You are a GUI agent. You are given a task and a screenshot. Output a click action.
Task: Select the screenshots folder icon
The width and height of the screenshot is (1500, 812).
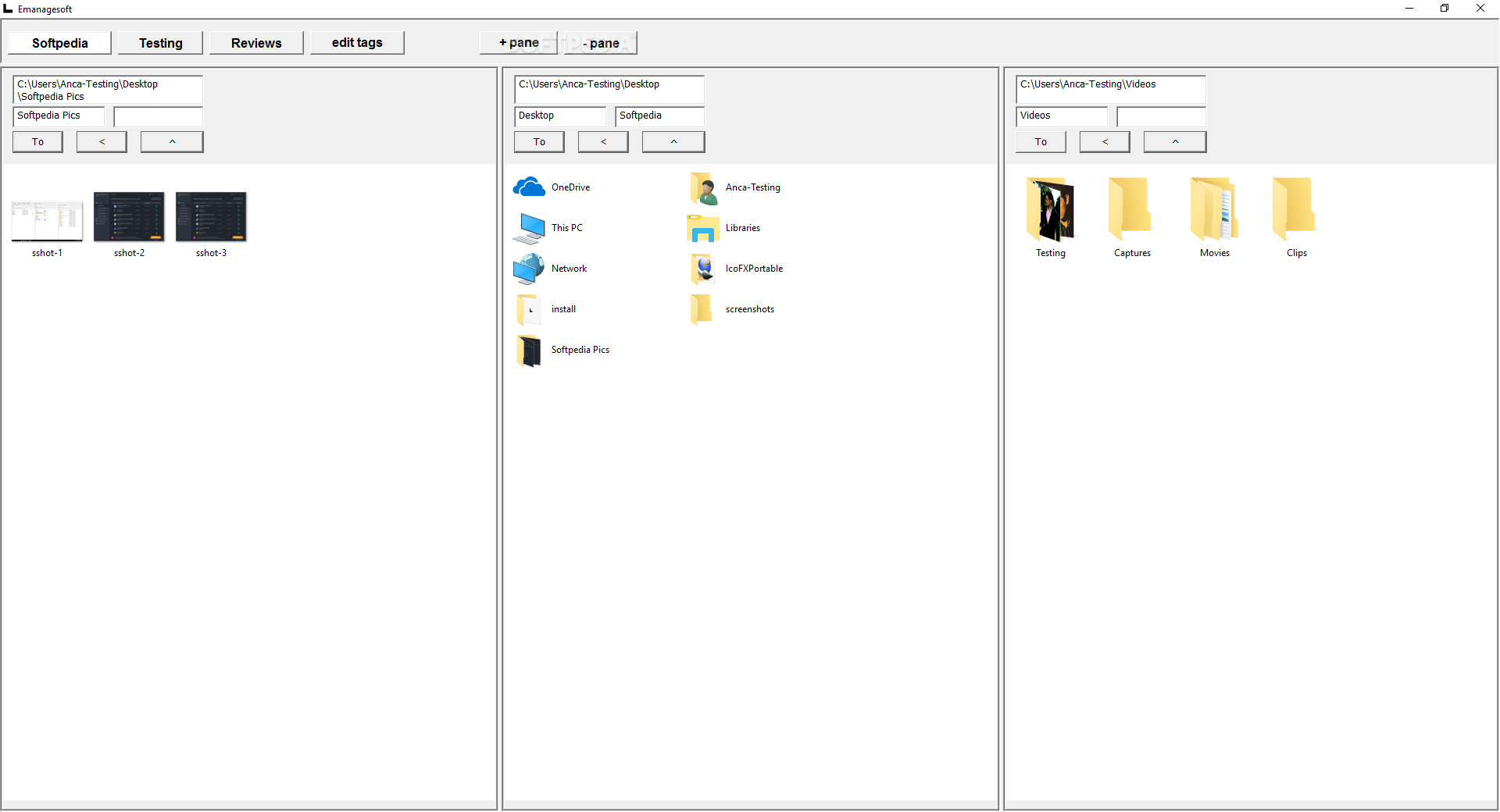pyautogui.click(x=702, y=309)
